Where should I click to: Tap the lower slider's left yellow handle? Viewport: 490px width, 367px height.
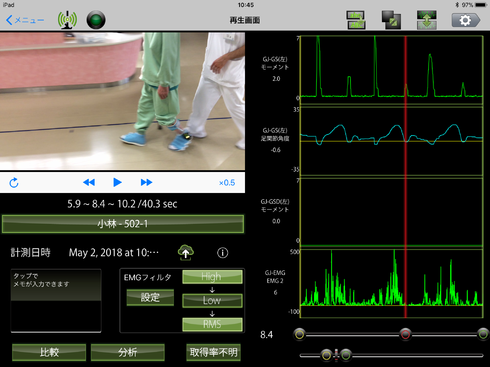[327, 355]
